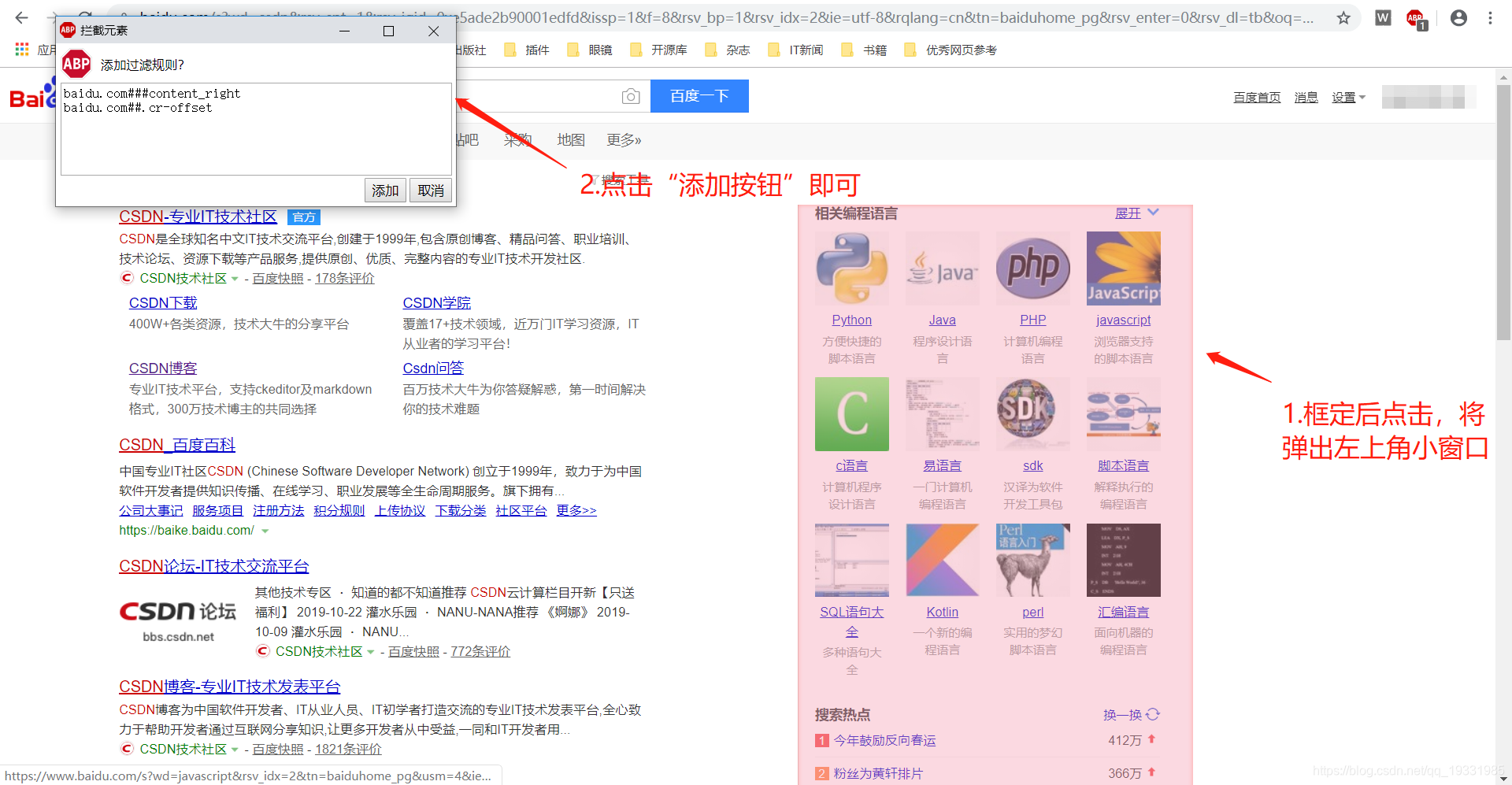
Task: Click the filter rules text area
Action: coord(257,129)
